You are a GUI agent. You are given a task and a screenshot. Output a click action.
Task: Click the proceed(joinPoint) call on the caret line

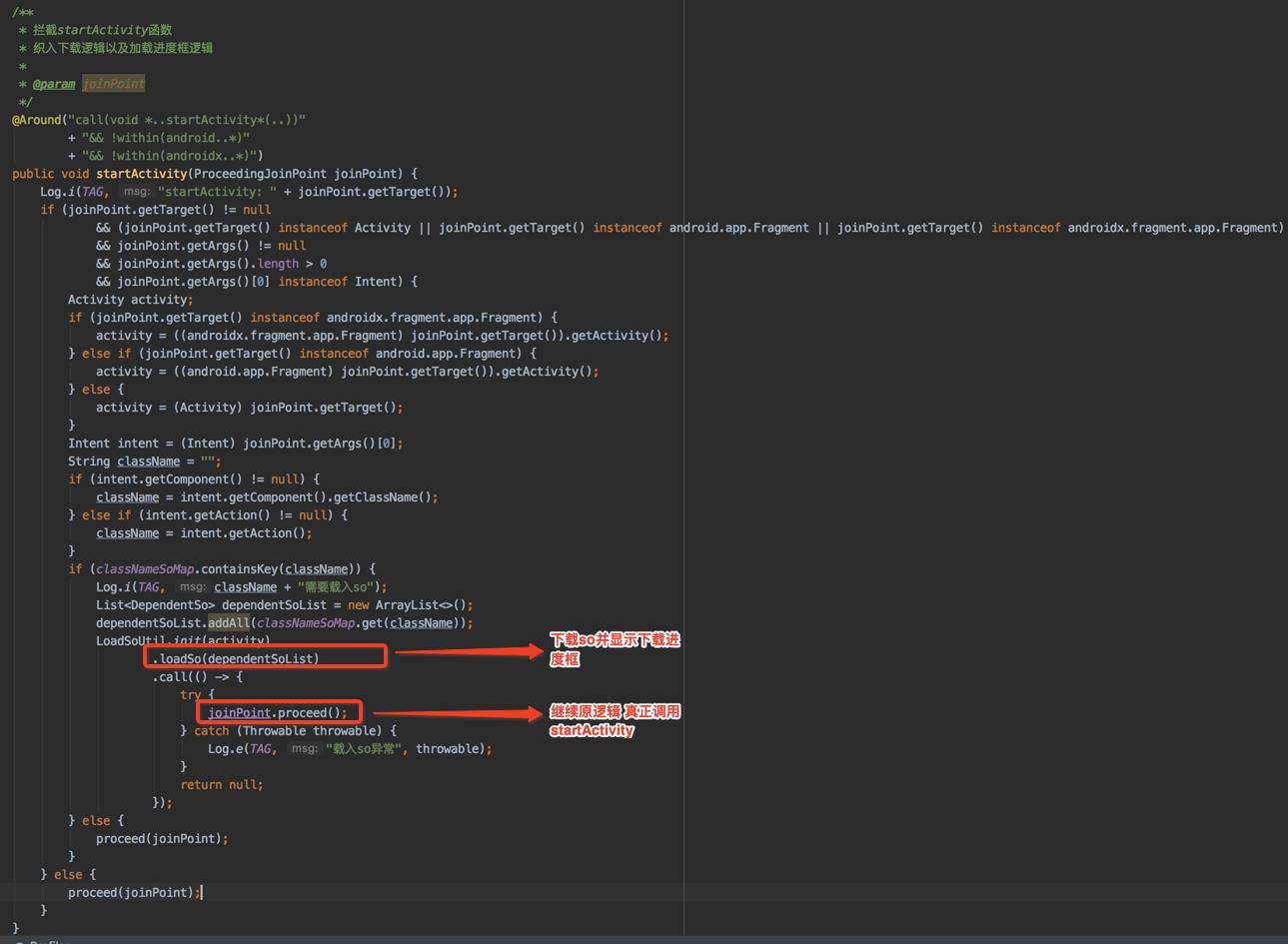(134, 893)
